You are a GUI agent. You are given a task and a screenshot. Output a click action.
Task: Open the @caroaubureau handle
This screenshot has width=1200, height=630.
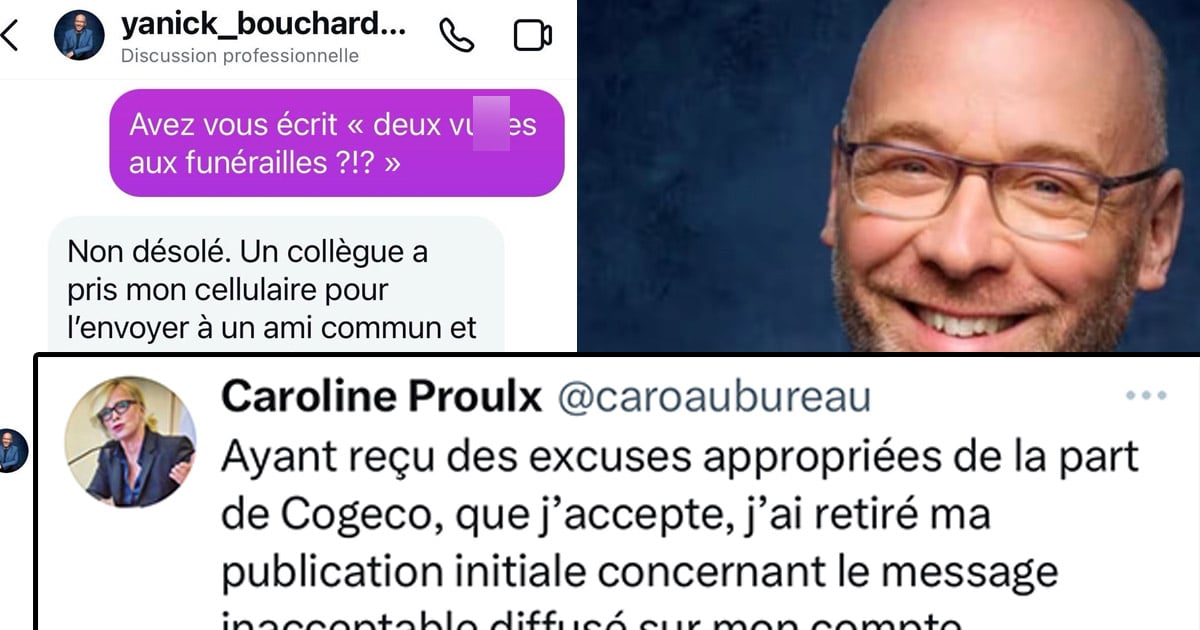tap(712, 398)
